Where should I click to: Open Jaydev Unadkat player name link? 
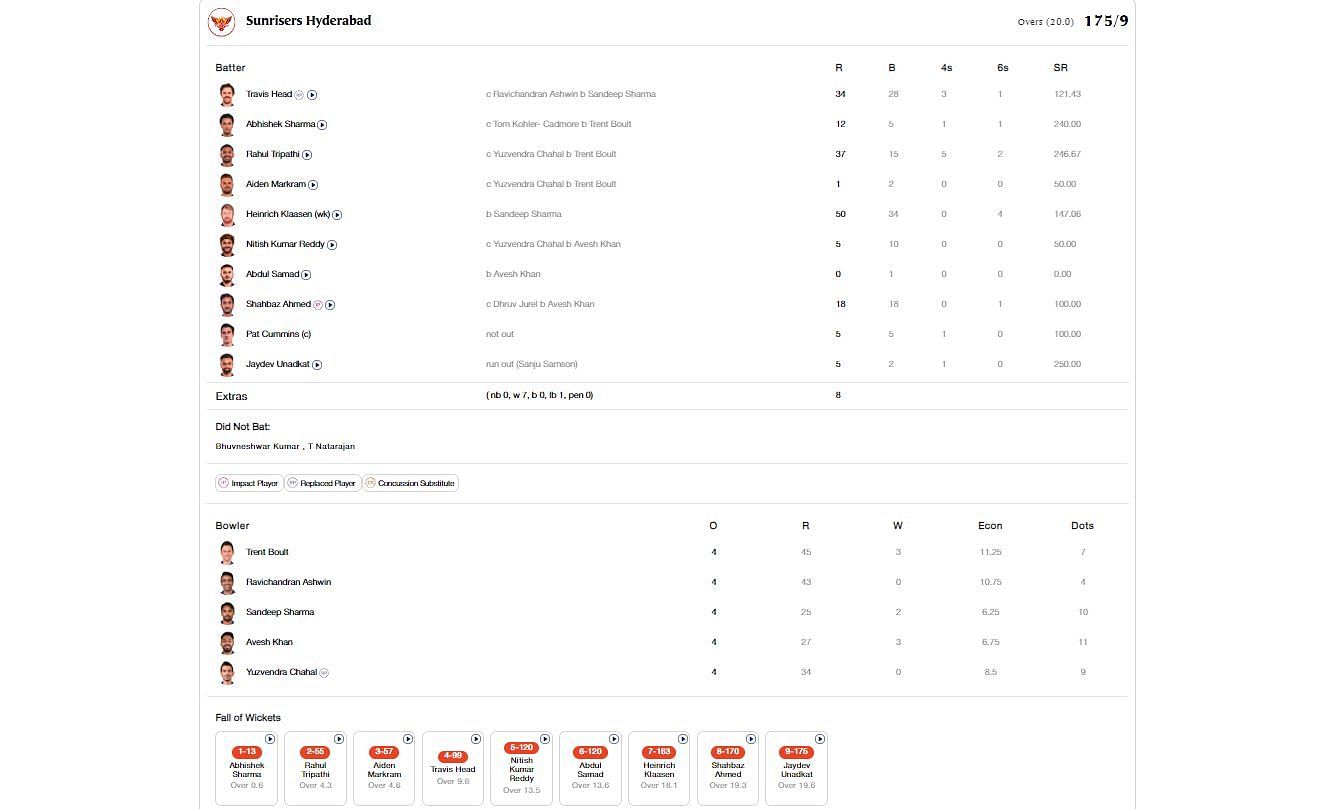278,364
